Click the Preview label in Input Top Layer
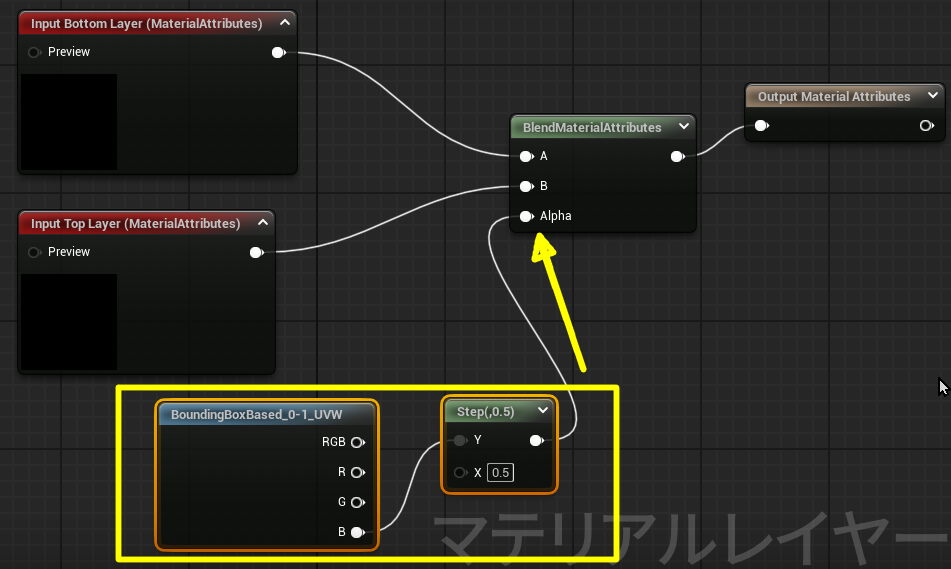This screenshot has width=951, height=569. pos(69,251)
